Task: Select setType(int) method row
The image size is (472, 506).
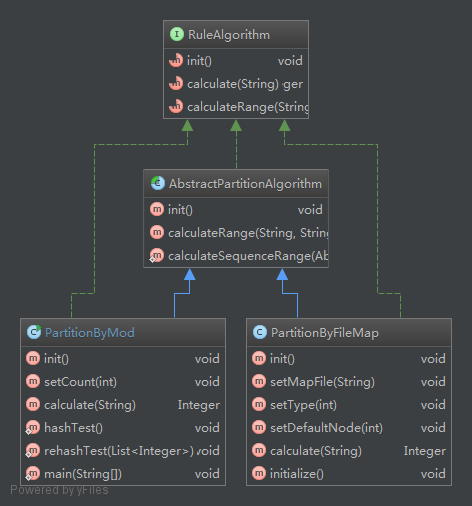Action: click(349, 405)
